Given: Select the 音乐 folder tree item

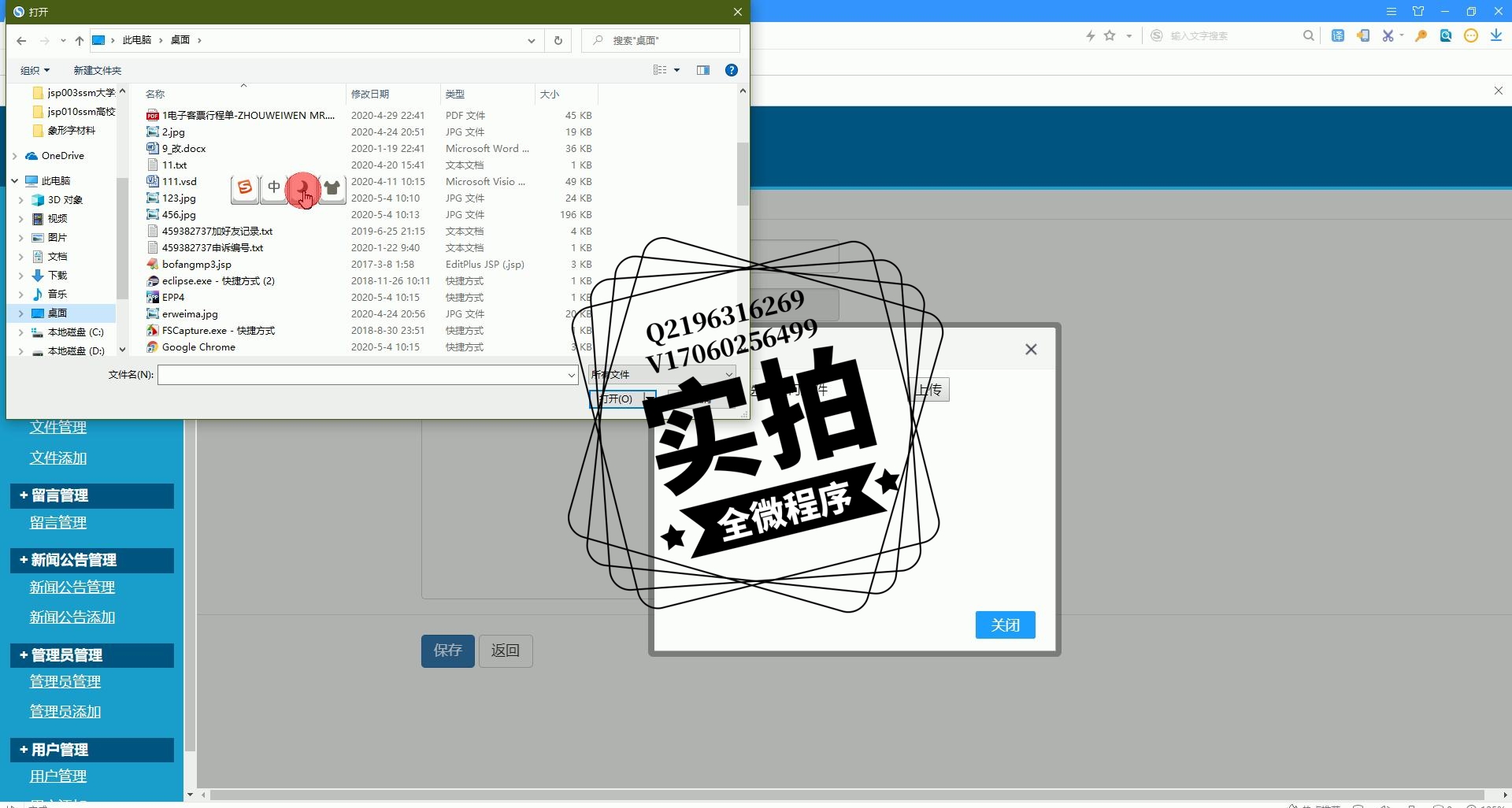Looking at the screenshot, I should [57, 295].
